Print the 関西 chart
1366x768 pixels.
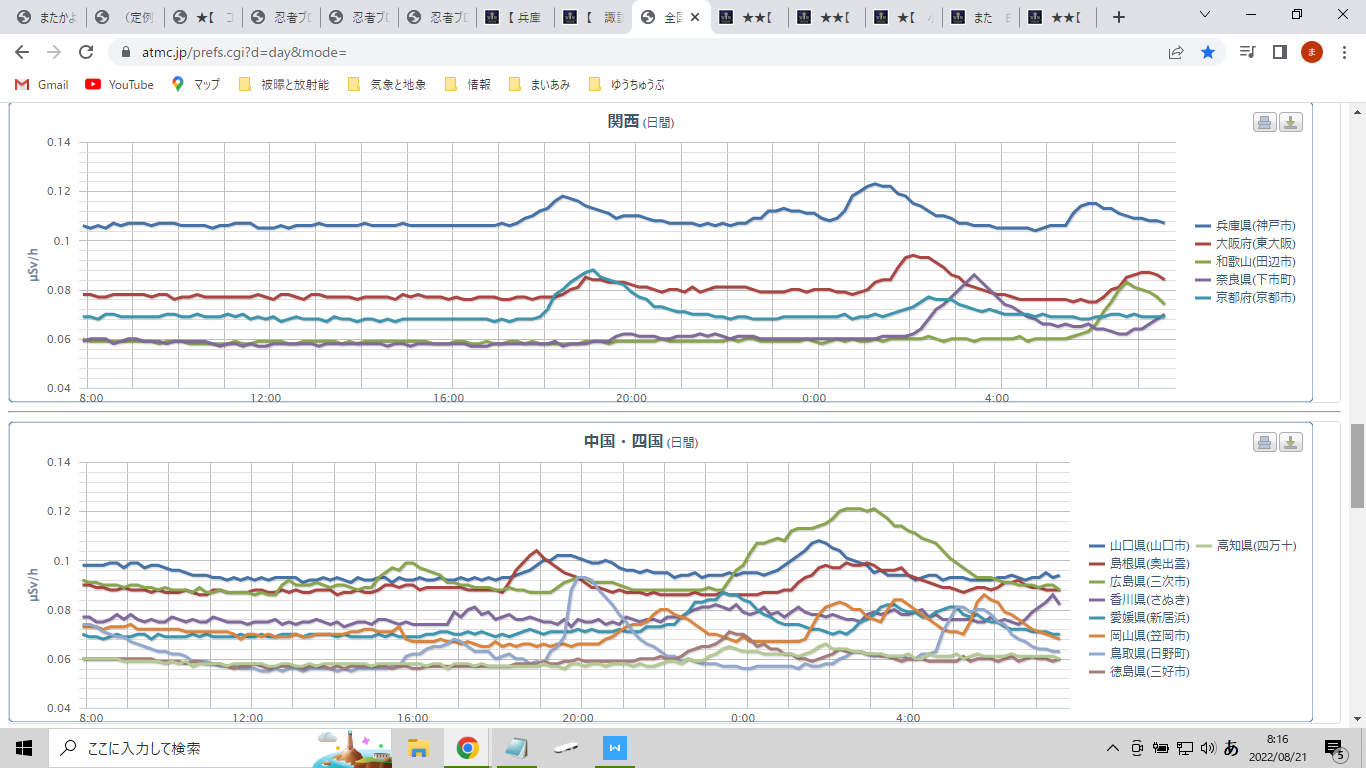tap(1264, 122)
